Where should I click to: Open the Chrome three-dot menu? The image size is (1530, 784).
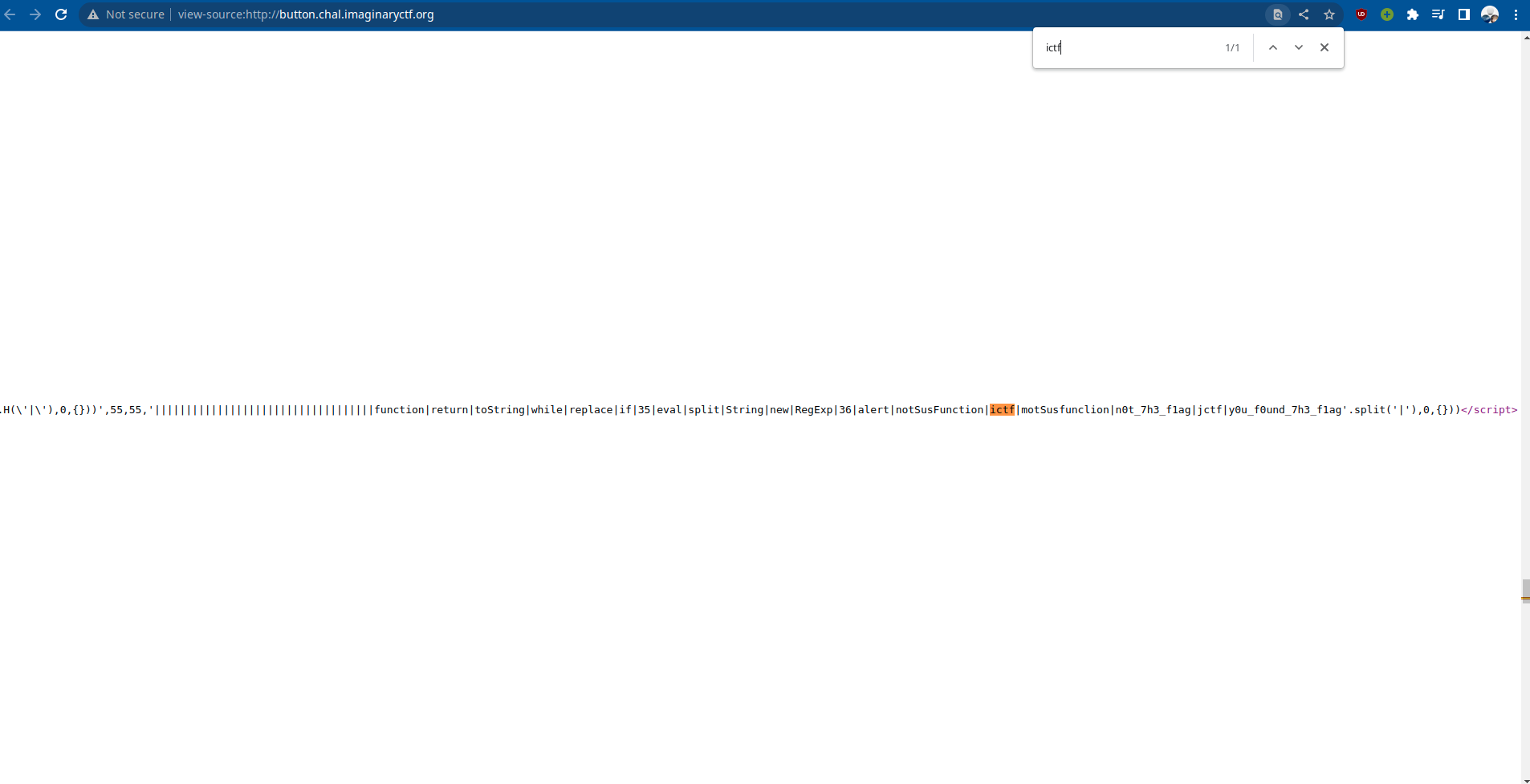tap(1516, 14)
